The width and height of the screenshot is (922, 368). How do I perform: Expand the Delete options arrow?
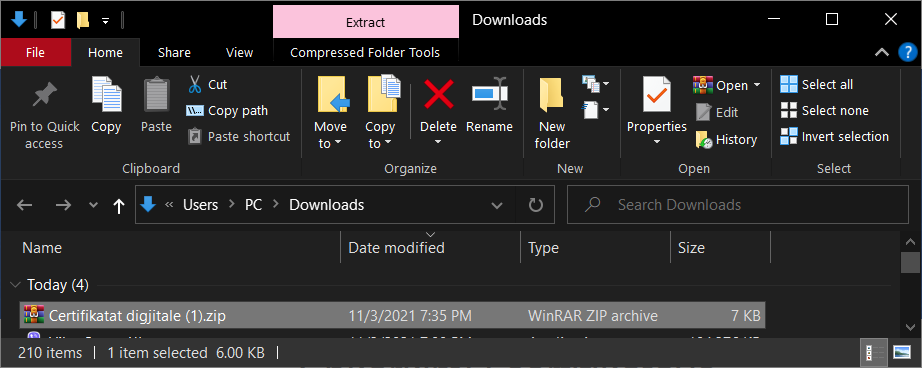439,142
